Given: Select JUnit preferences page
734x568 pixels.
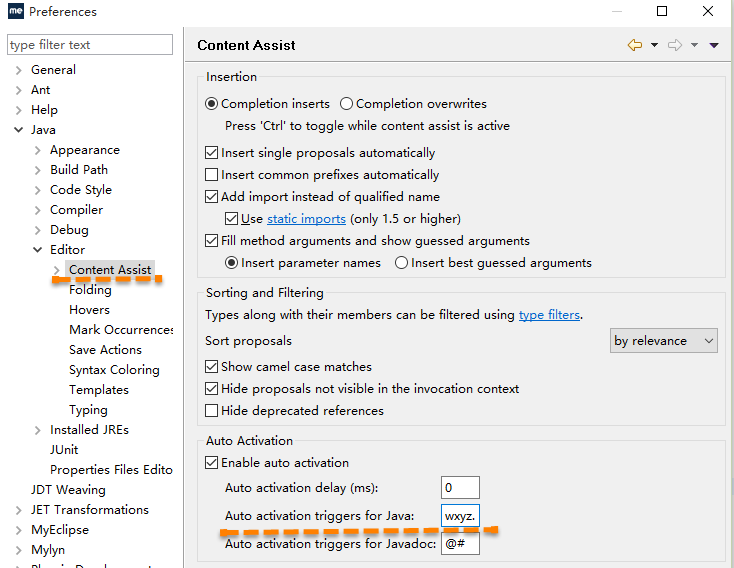Looking at the screenshot, I should pos(64,450).
